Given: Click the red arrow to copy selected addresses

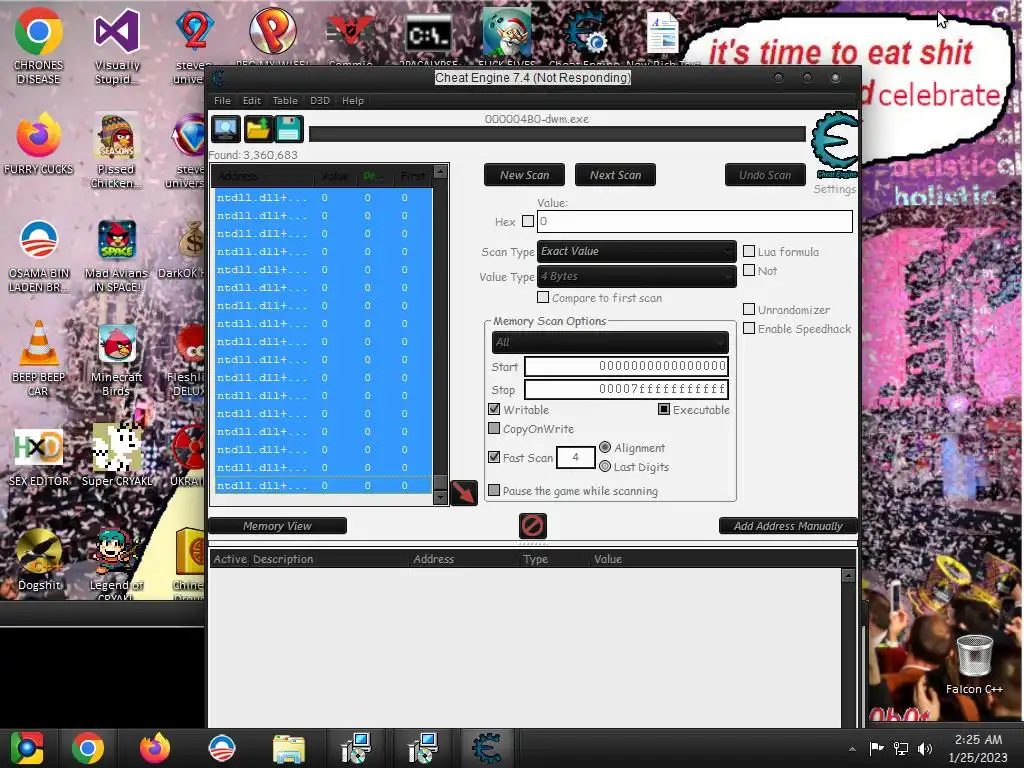Looking at the screenshot, I should pos(464,492).
